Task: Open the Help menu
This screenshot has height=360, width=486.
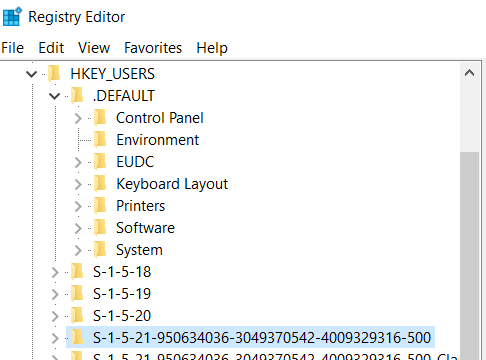Action: (x=212, y=48)
